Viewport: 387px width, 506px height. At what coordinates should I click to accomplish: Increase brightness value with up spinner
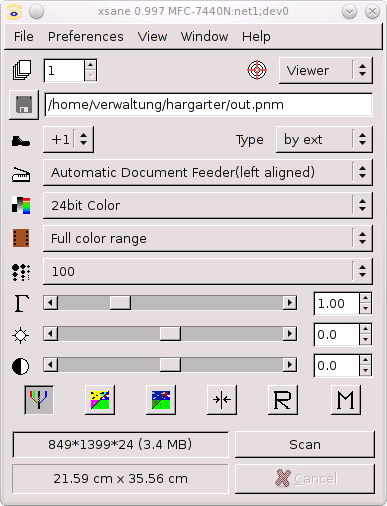(366, 329)
